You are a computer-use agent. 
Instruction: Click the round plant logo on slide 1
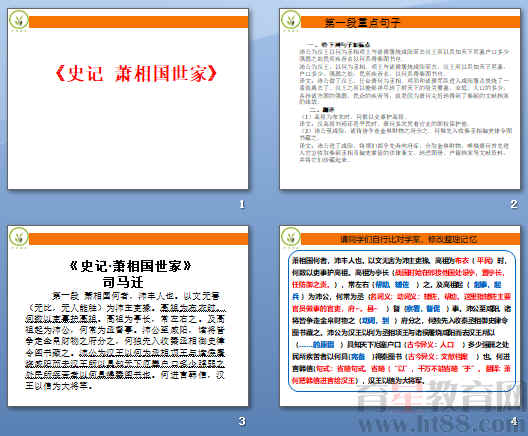pos(19,21)
